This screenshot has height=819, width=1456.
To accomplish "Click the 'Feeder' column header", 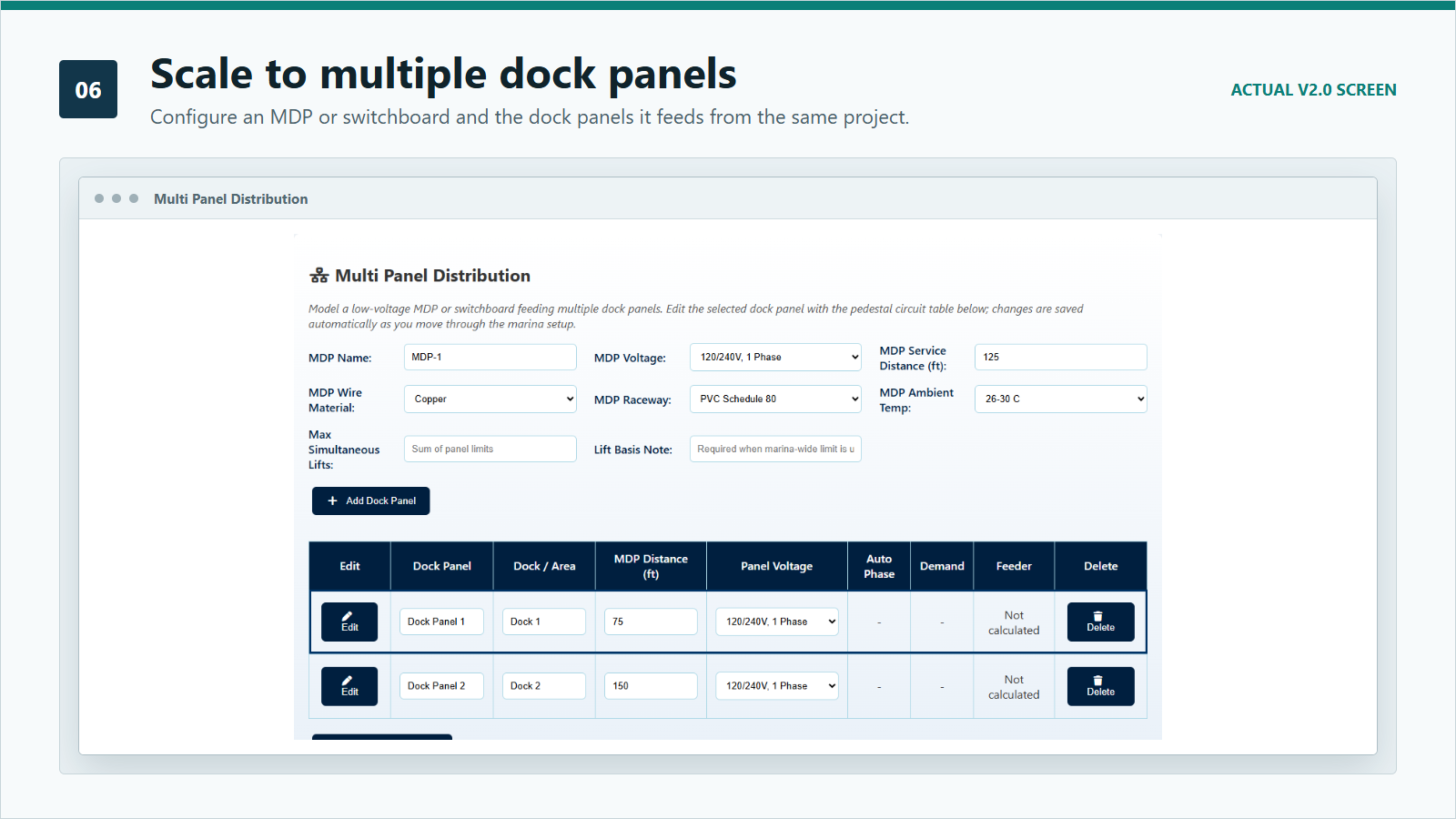I will (1014, 566).
